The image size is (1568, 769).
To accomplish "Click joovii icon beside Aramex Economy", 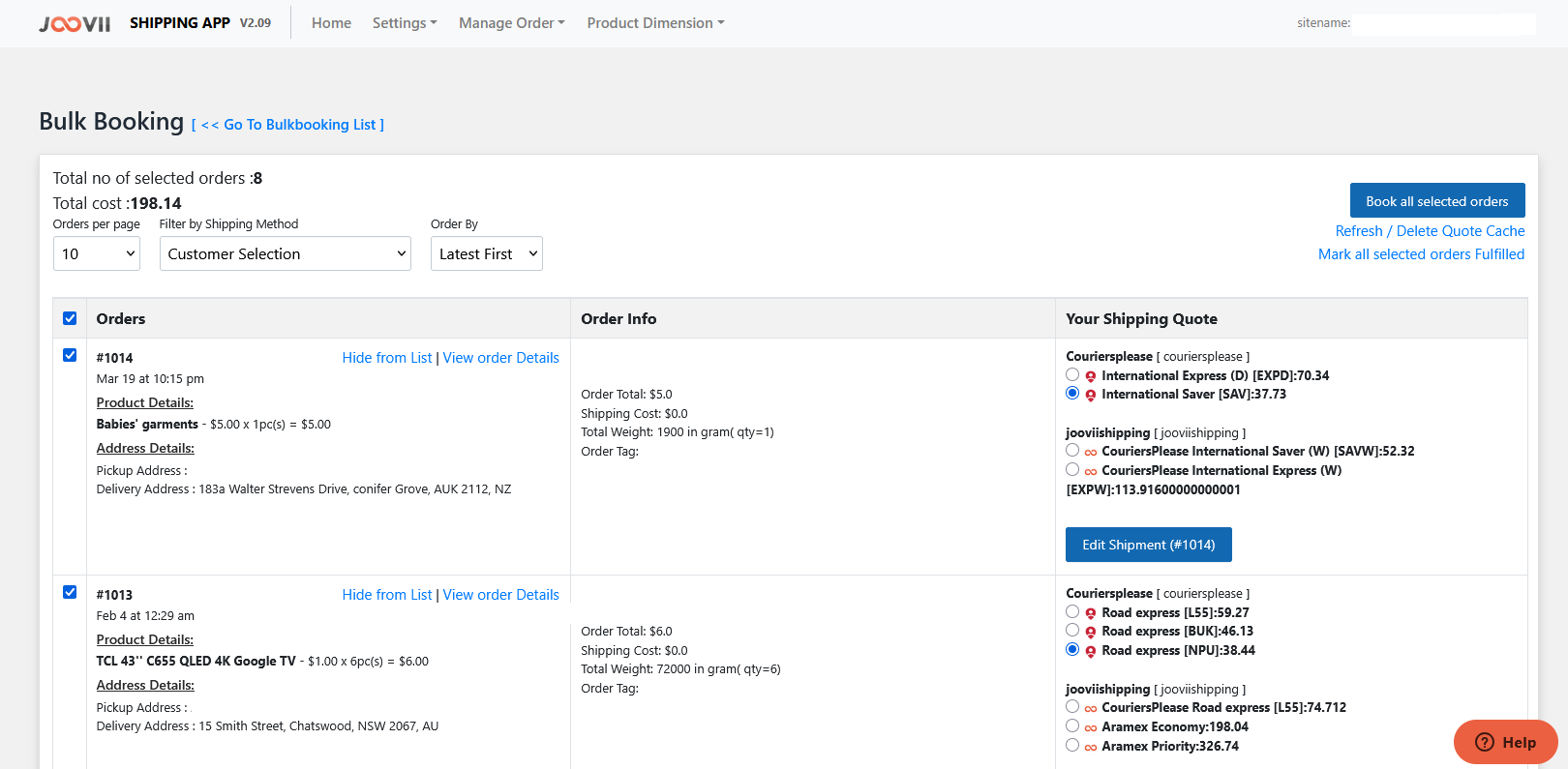I will point(1091,728).
